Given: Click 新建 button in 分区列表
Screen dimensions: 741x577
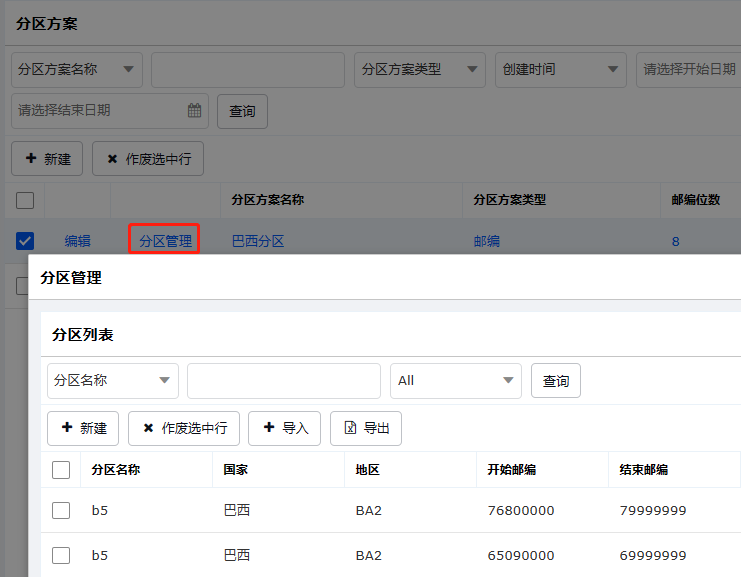Looking at the screenshot, I should click(x=83, y=428).
